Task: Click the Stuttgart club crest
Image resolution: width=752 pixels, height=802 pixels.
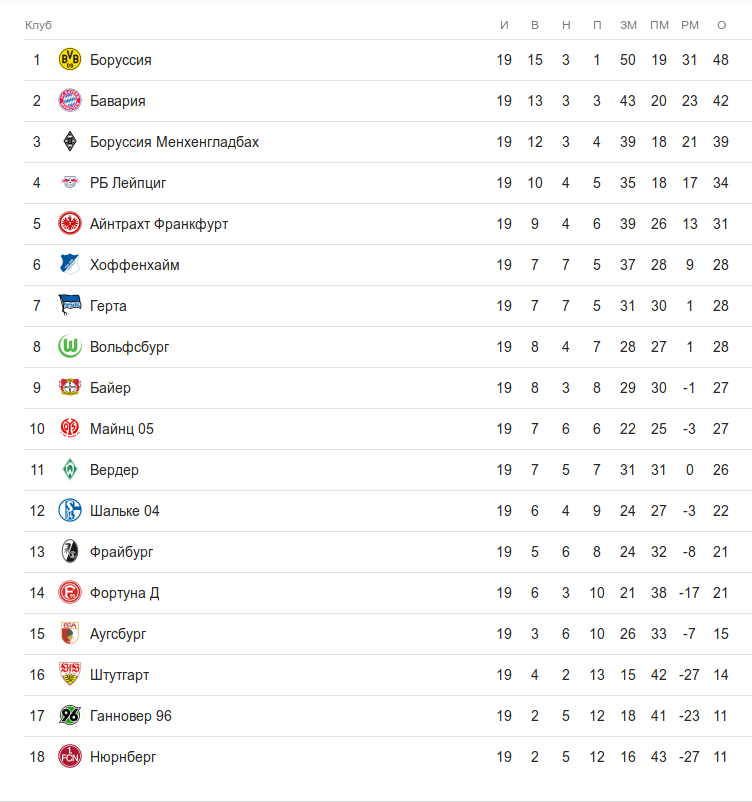Action: [x=70, y=675]
